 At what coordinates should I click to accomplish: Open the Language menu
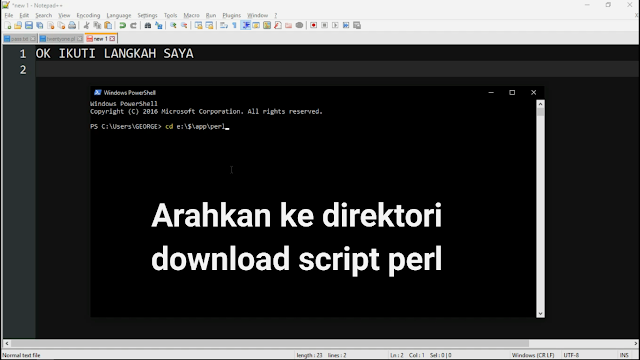[119, 15]
